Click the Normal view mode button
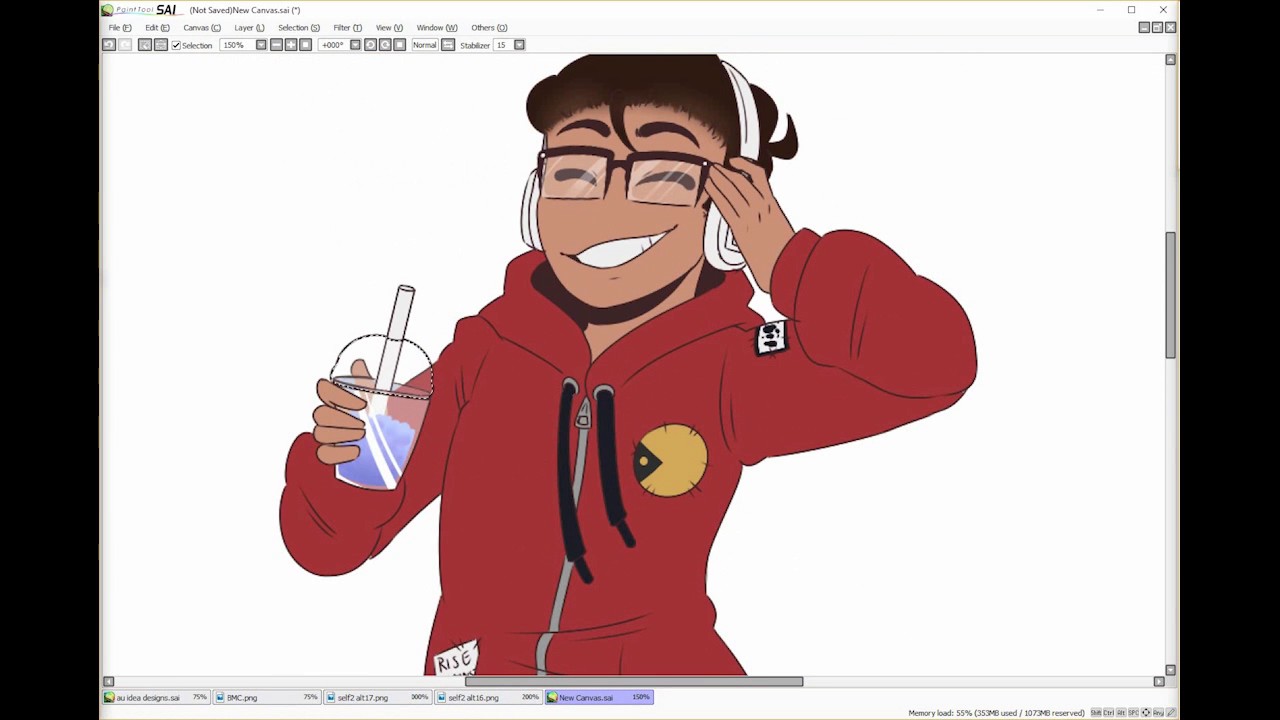Screen dimensions: 1280x720 pyautogui.click(x=425, y=45)
